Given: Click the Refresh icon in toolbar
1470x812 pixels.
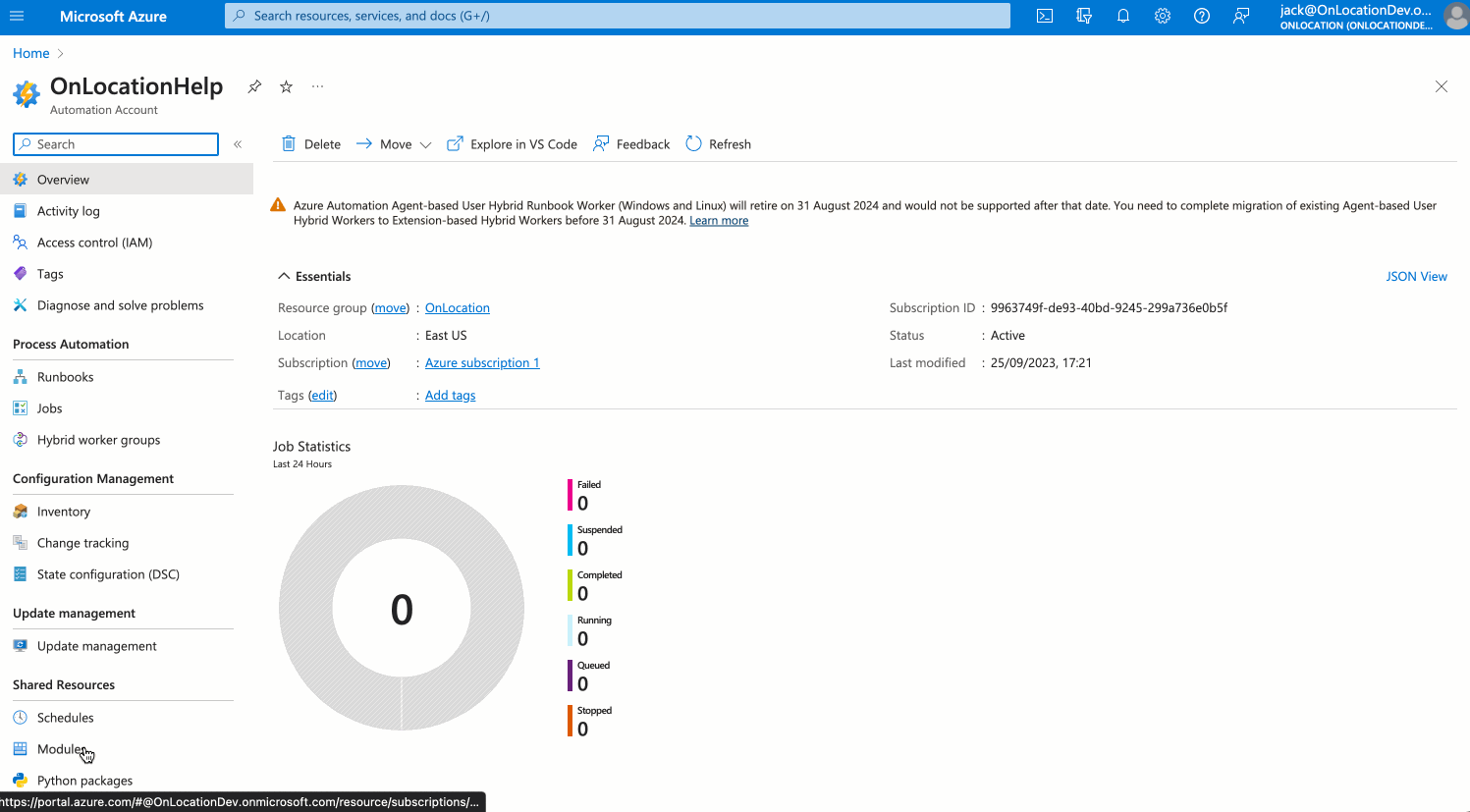Looking at the screenshot, I should pos(693,144).
